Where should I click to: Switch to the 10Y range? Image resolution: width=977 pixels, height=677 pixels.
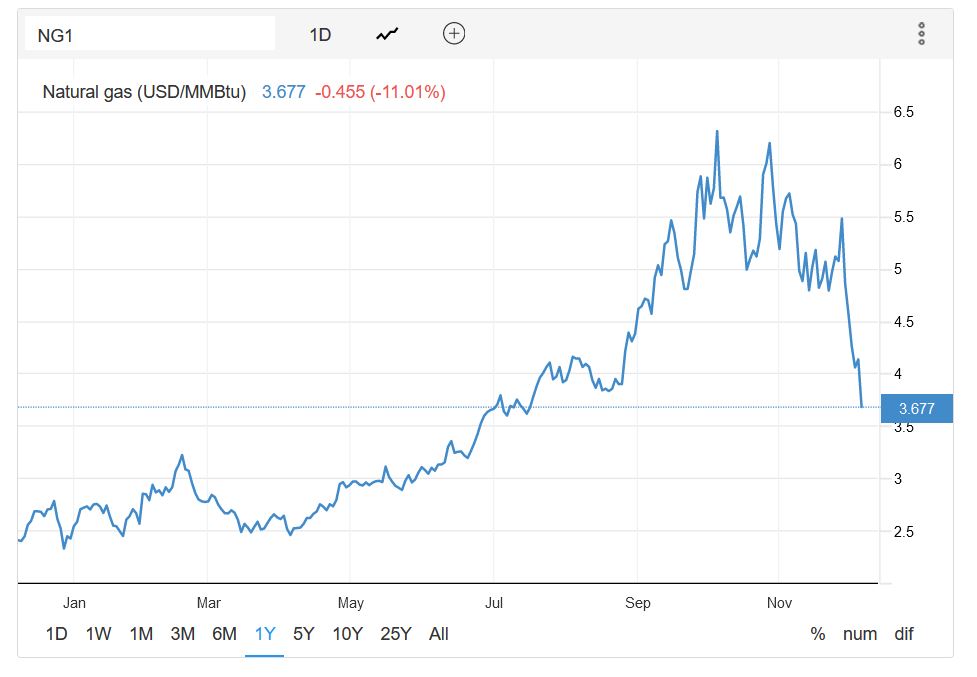pos(346,634)
